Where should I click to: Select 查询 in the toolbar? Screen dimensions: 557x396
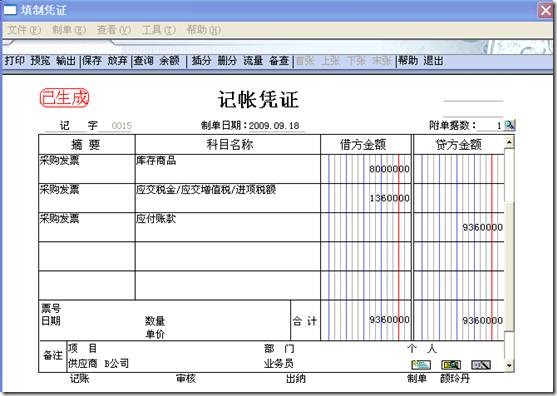pyautogui.click(x=144, y=61)
